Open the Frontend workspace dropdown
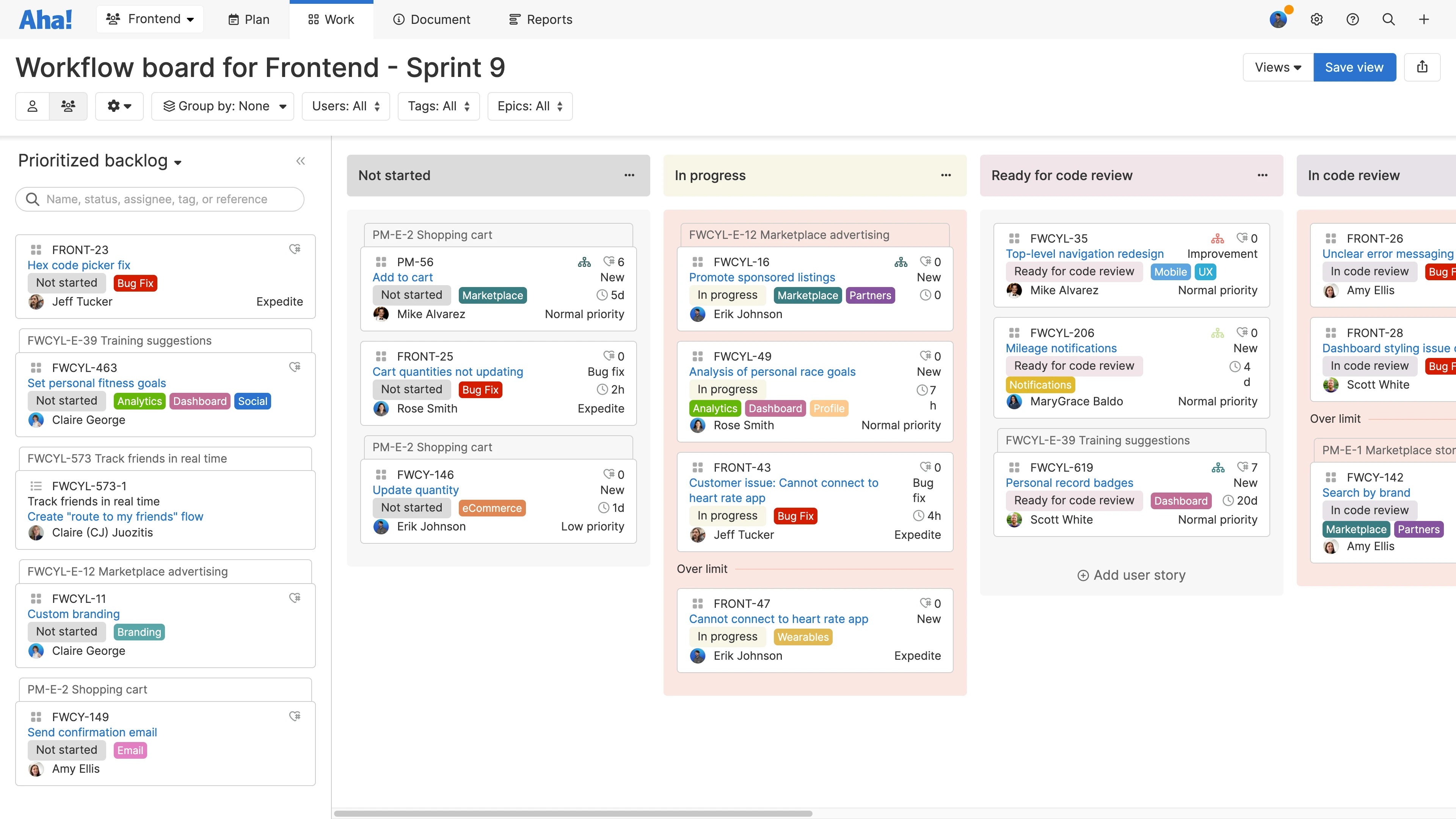The width and height of the screenshot is (1456, 819). [150, 19]
